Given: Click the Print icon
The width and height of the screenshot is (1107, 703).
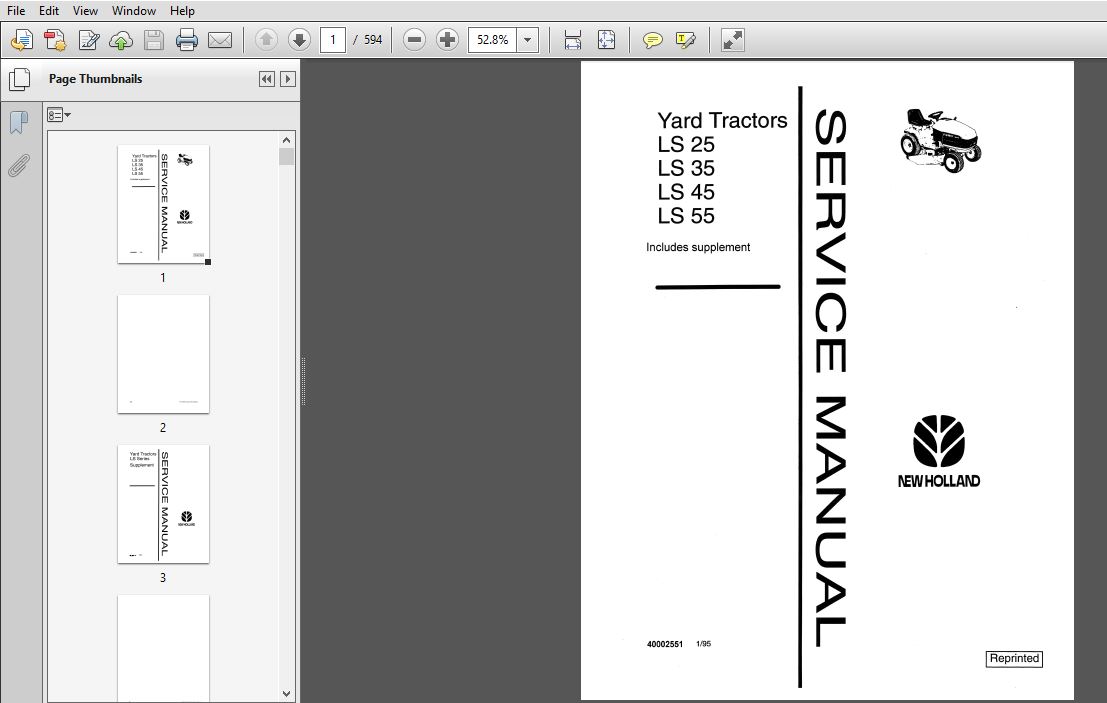Looking at the screenshot, I should 186,40.
